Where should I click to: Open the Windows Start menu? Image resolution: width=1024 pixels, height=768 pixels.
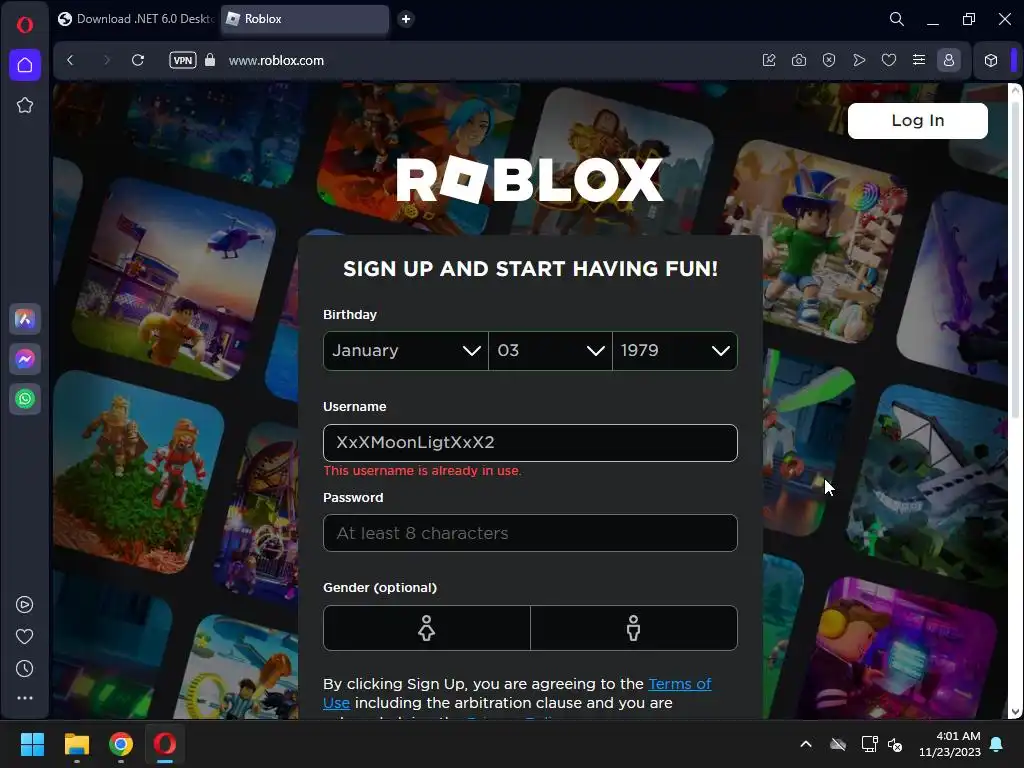32,744
